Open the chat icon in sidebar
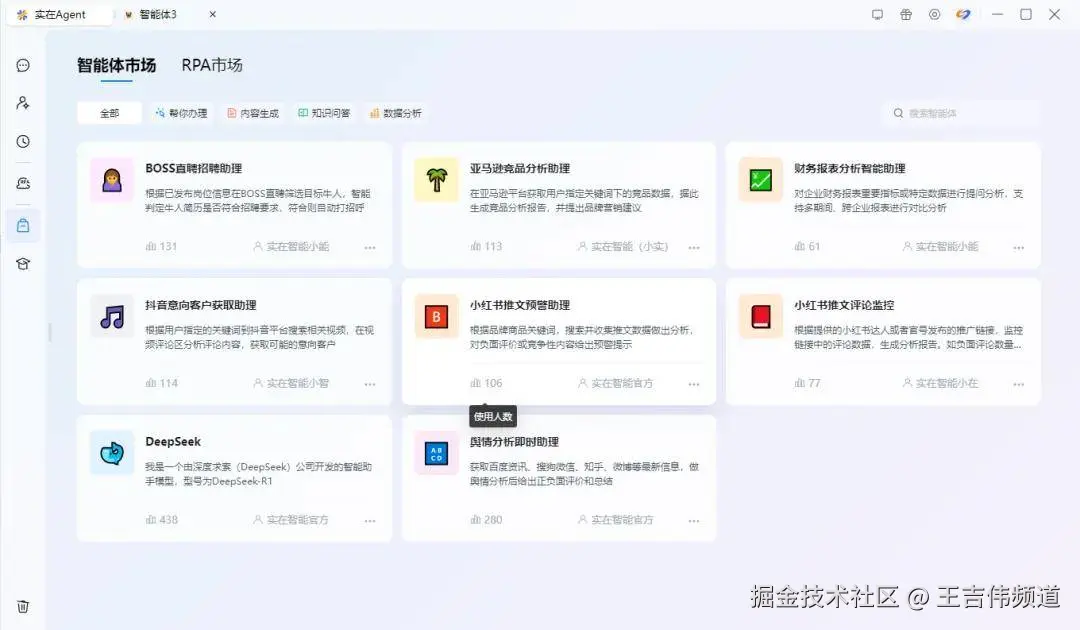The image size is (1080, 630). pyautogui.click(x=23, y=65)
